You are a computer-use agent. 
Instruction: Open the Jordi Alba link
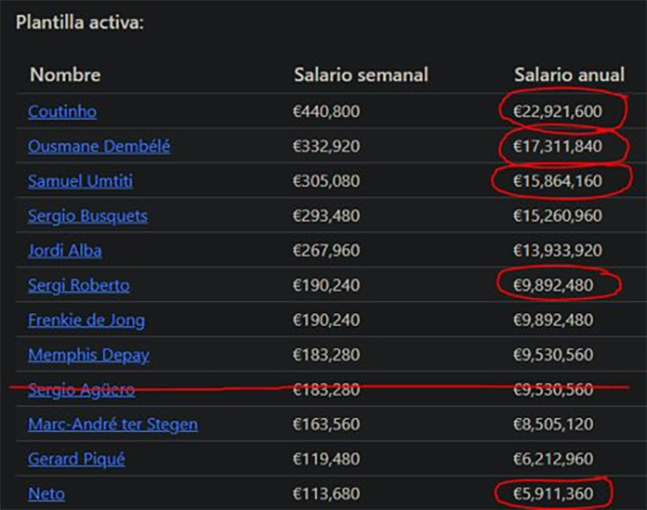pyautogui.click(x=64, y=250)
